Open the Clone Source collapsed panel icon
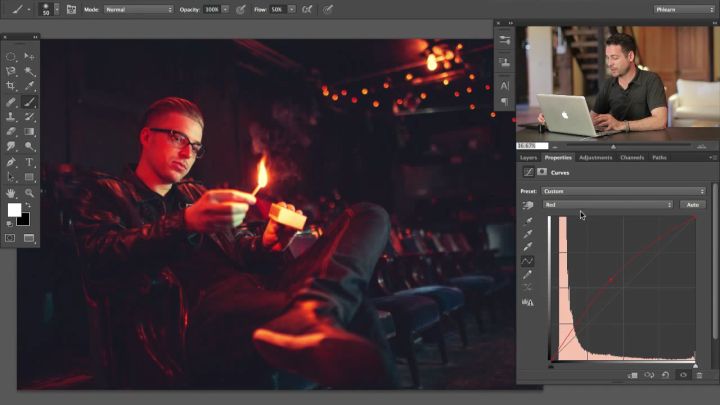This screenshot has height=405, width=720. coord(504,62)
